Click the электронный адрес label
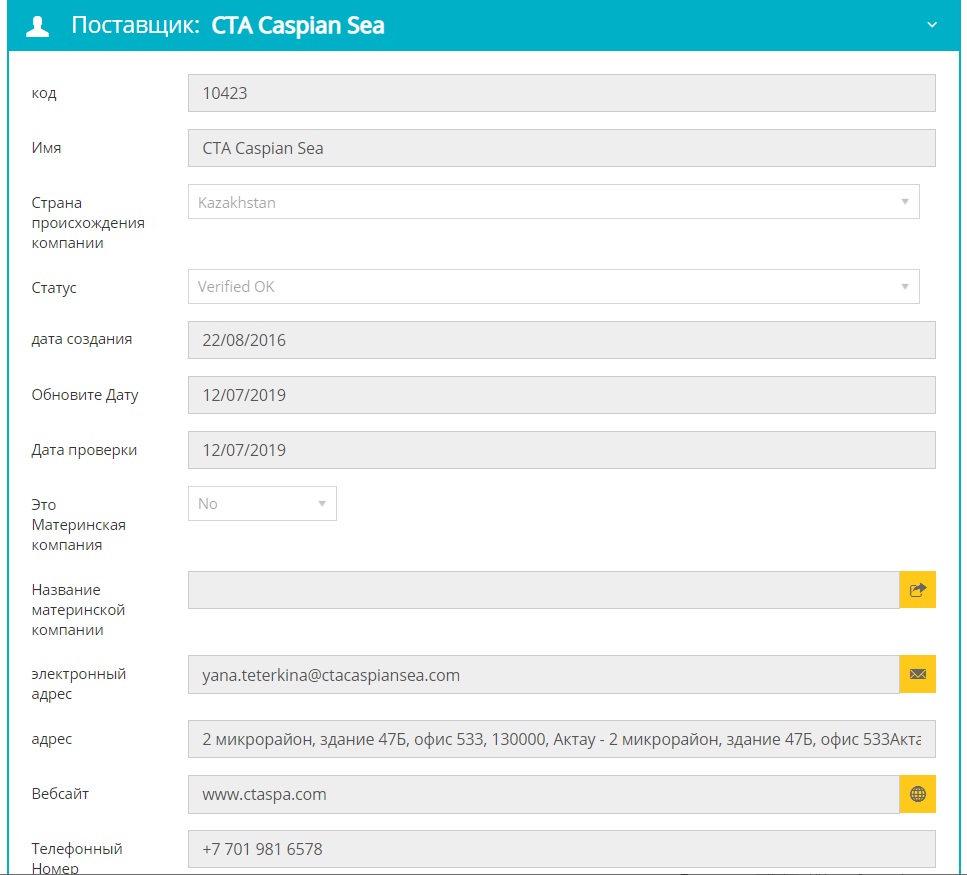This screenshot has height=875, width=967. point(78,684)
